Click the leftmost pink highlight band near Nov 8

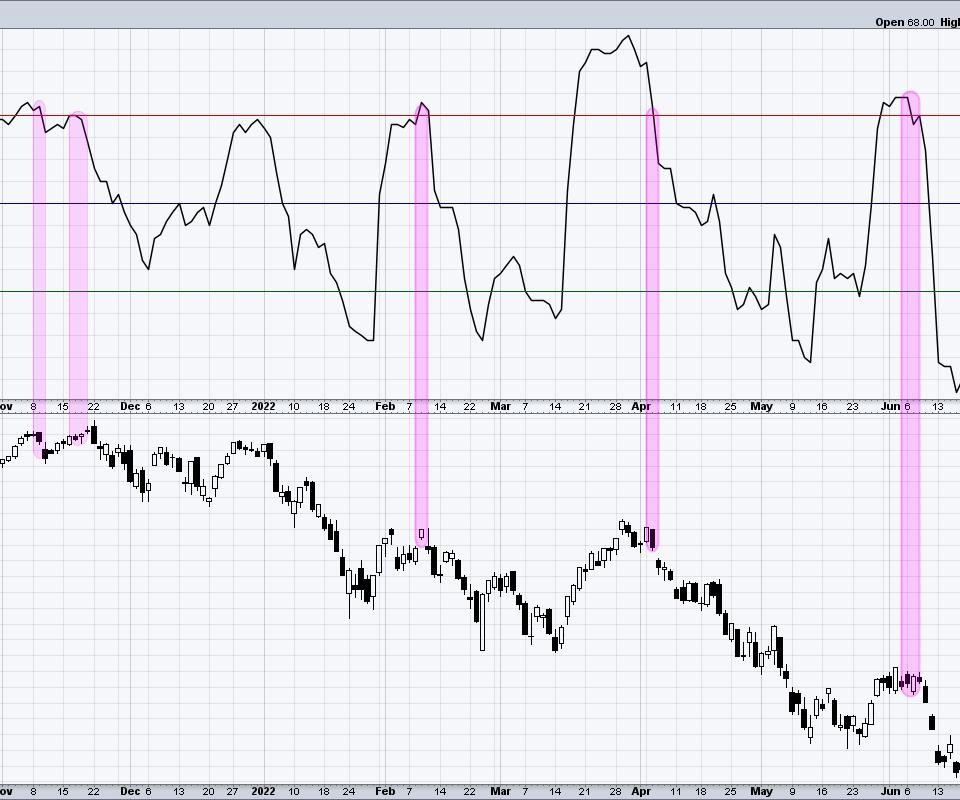click(x=39, y=280)
